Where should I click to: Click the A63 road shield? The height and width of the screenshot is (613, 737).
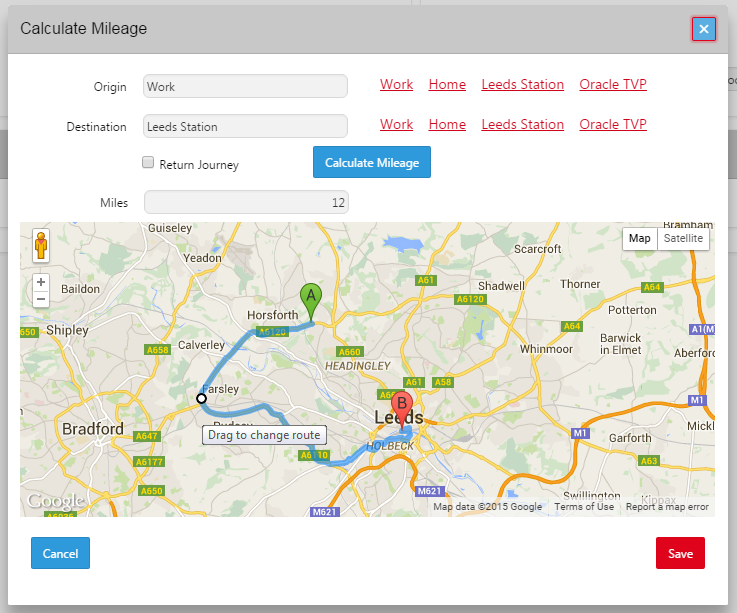click(649, 461)
